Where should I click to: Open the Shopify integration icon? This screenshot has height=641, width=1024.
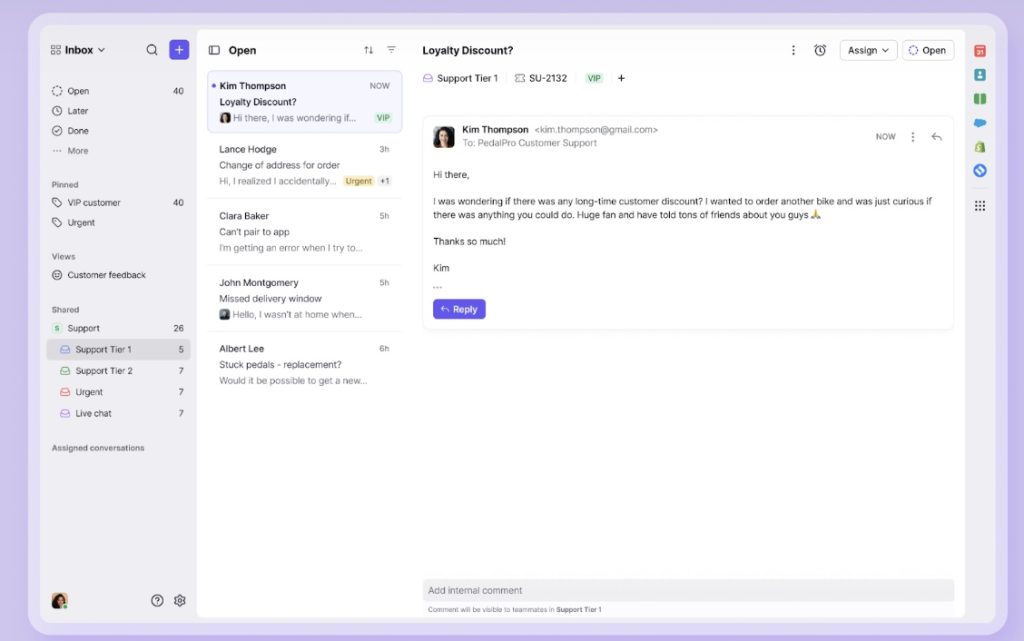click(979, 148)
